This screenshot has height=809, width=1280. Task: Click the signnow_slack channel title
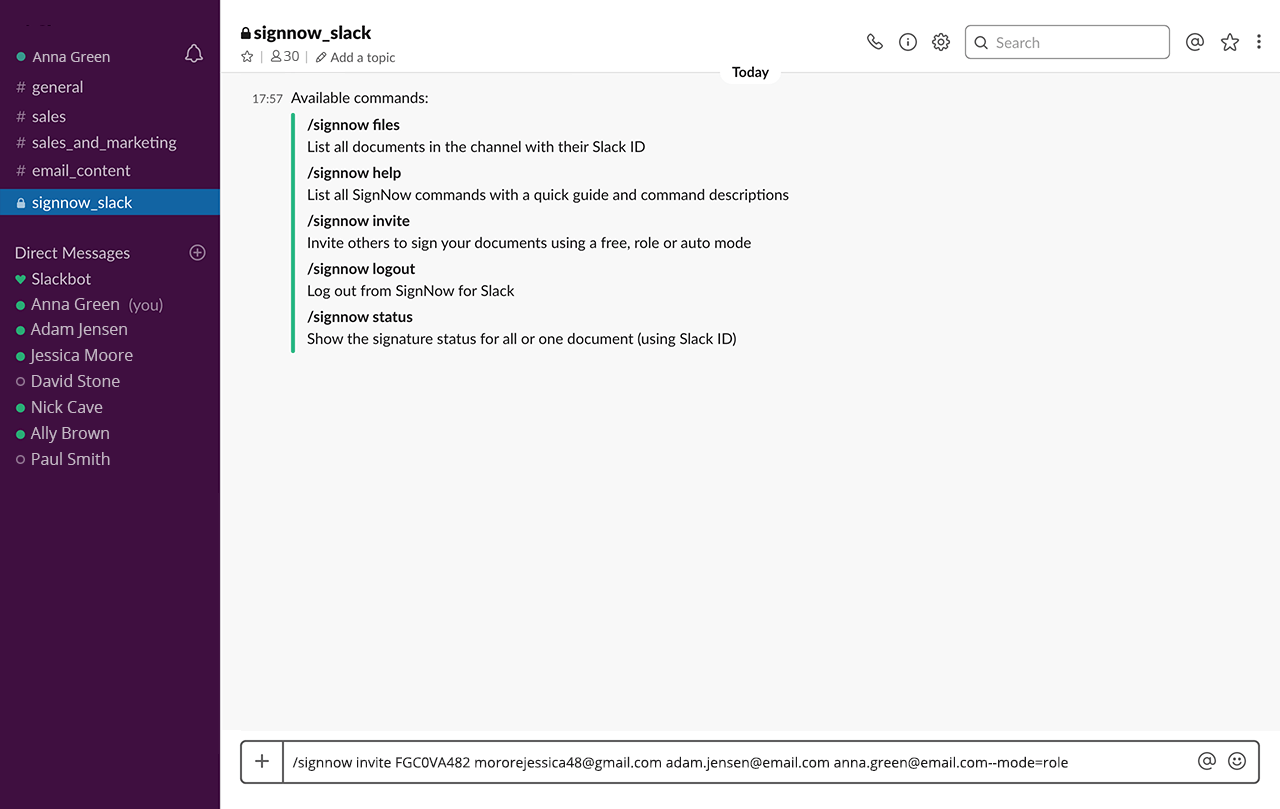pyautogui.click(x=312, y=33)
